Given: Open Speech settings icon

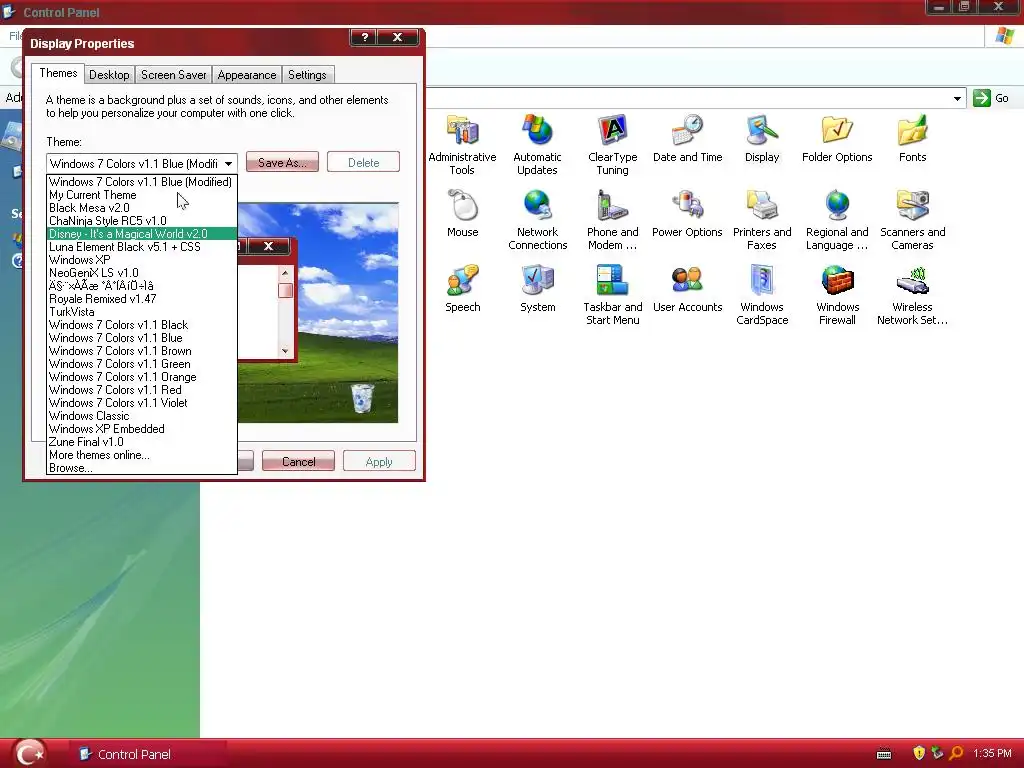Looking at the screenshot, I should (462, 280).
